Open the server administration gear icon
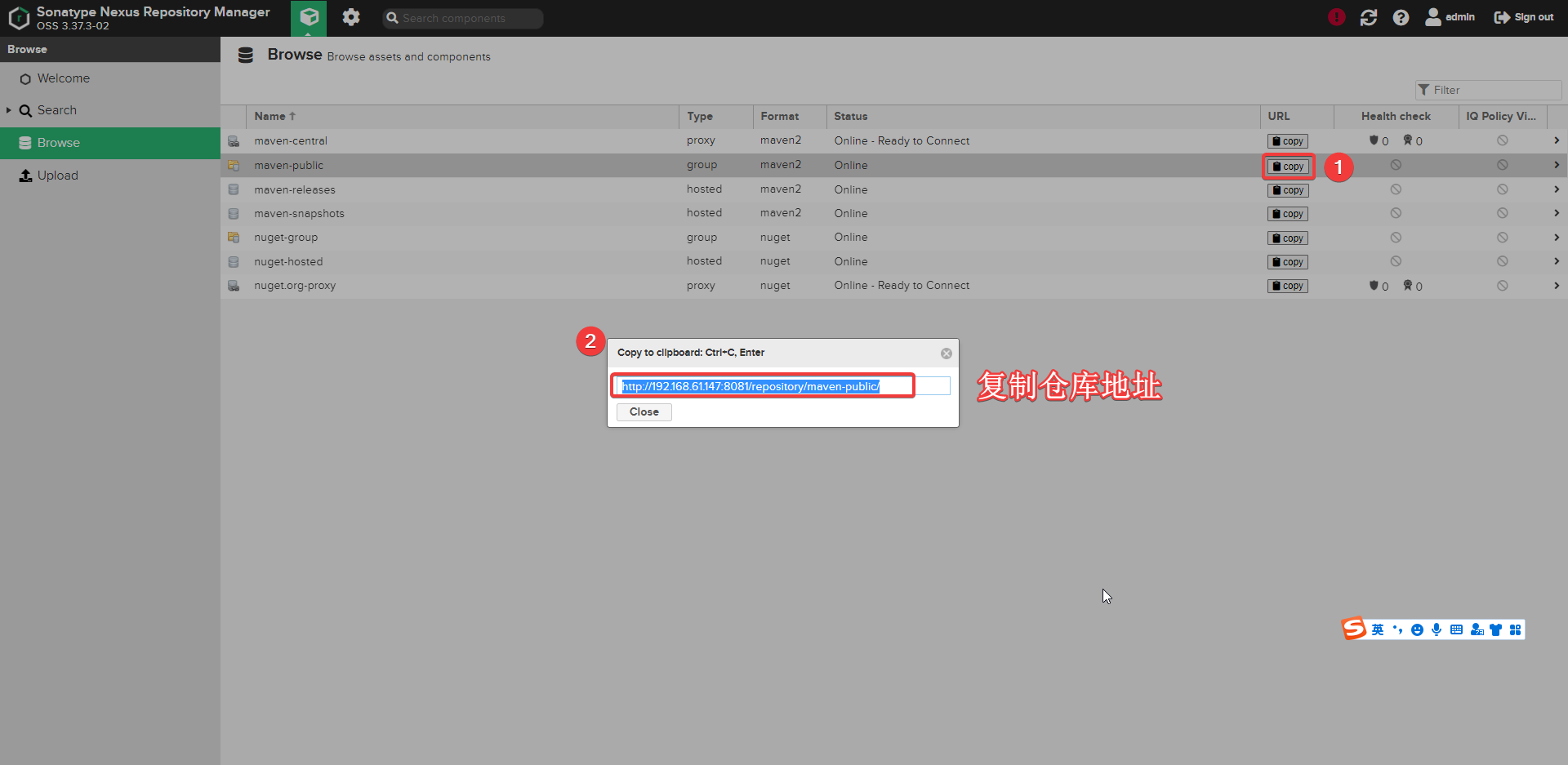This screenshot has height=765, width=1568. pos(351,17)
